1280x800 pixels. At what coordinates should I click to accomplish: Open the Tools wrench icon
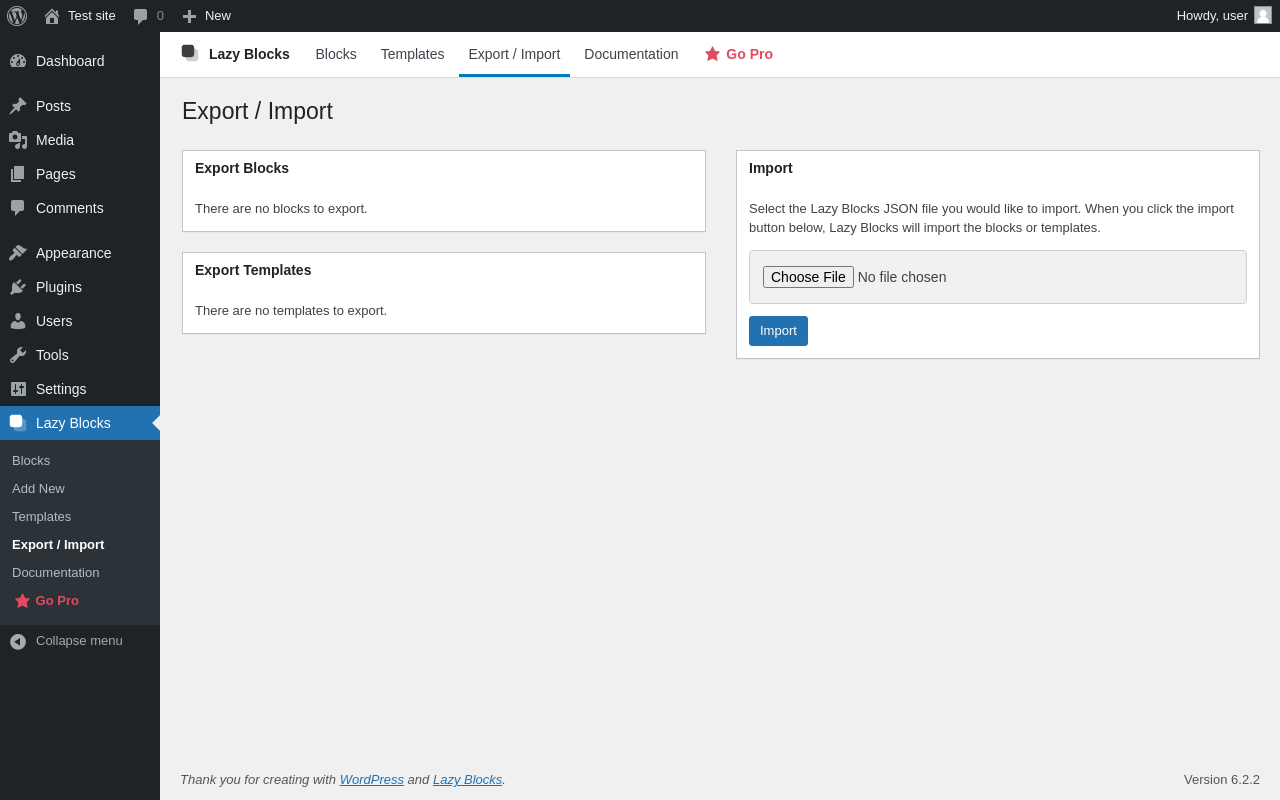pos(18,355)
